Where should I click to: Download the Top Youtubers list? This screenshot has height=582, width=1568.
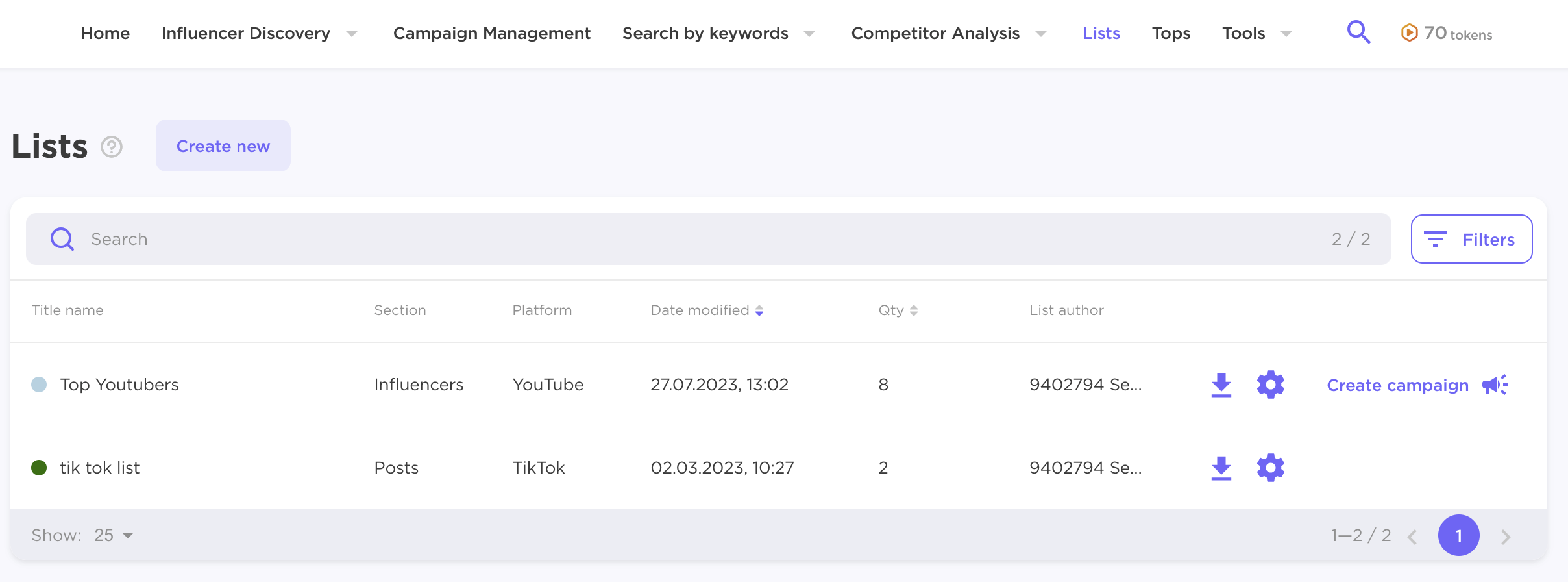pos(1221,385)
